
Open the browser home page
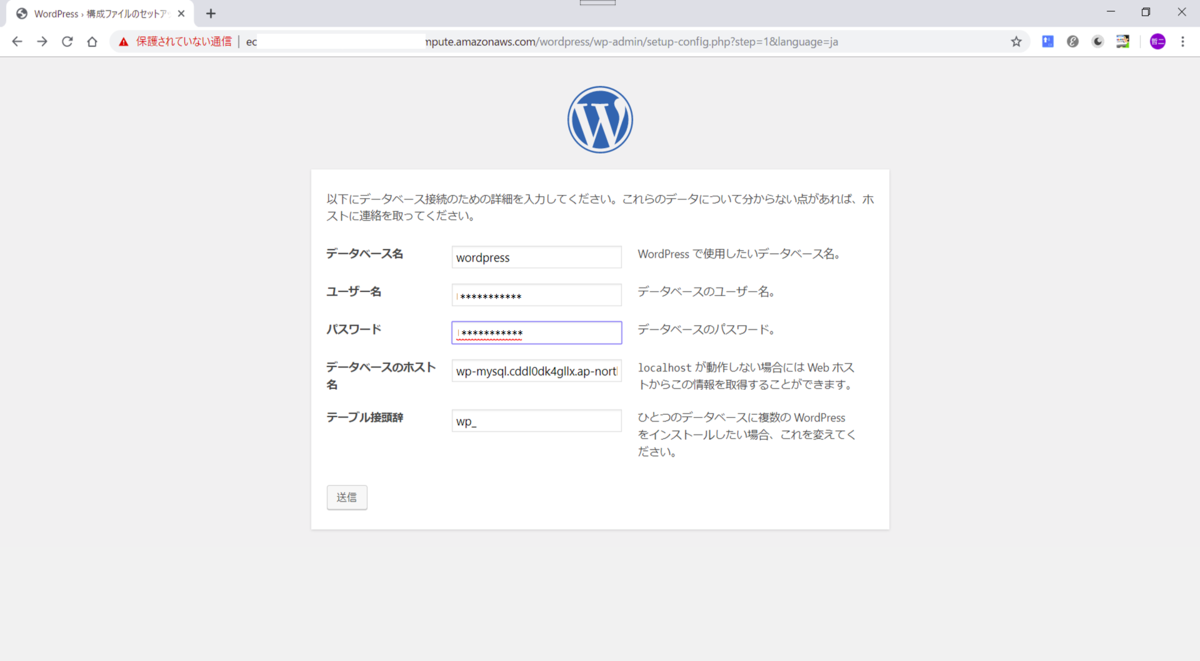(x=91, y=41)
